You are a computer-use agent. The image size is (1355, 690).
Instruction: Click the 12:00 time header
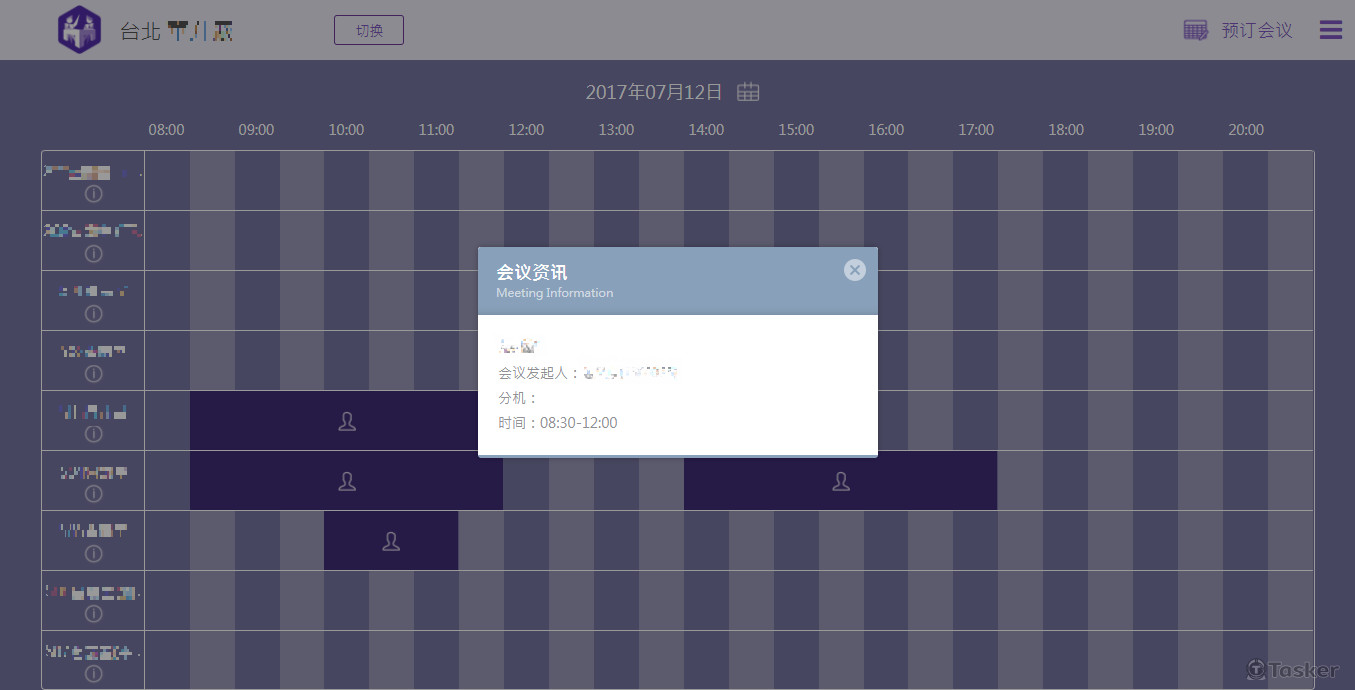(x=526, y=130)
